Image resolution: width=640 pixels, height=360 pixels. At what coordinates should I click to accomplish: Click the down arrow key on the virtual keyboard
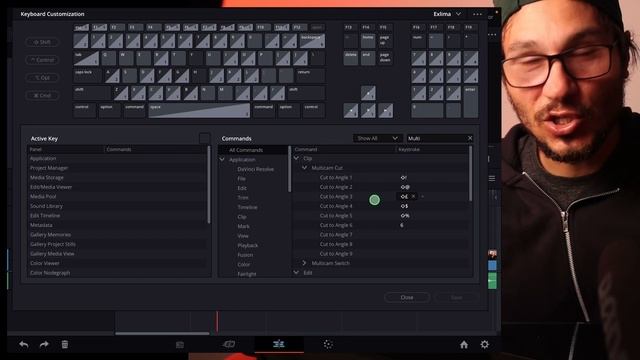pyautogui.click(x=368, y=111)
